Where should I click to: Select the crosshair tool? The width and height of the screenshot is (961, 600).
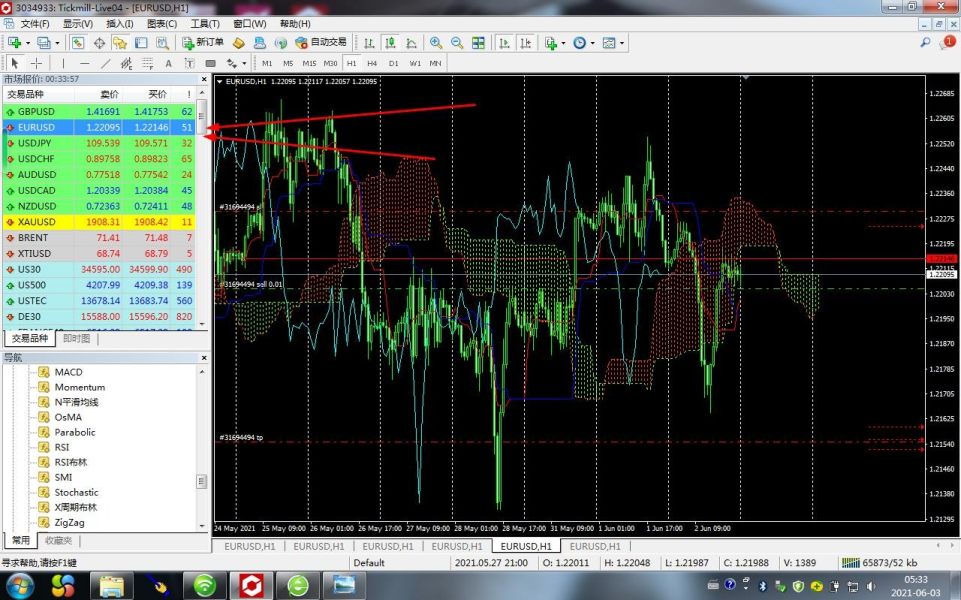point(36,63)
